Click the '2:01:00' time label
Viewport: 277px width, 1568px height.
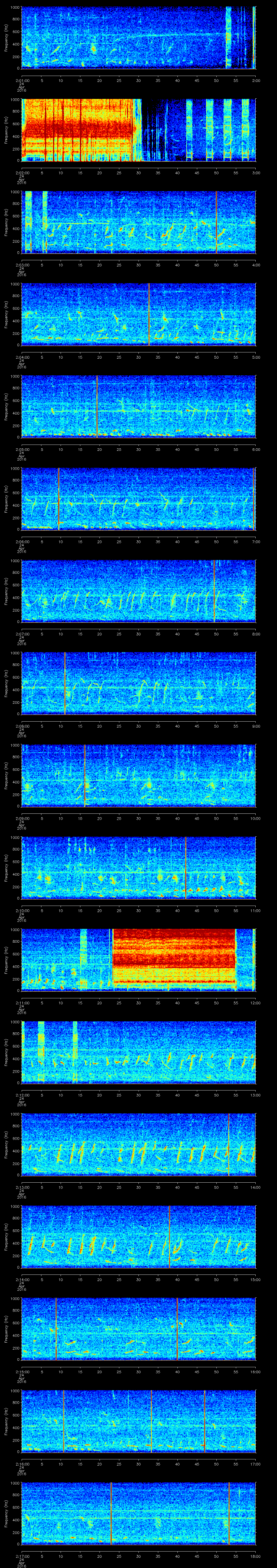coord(22,80)
